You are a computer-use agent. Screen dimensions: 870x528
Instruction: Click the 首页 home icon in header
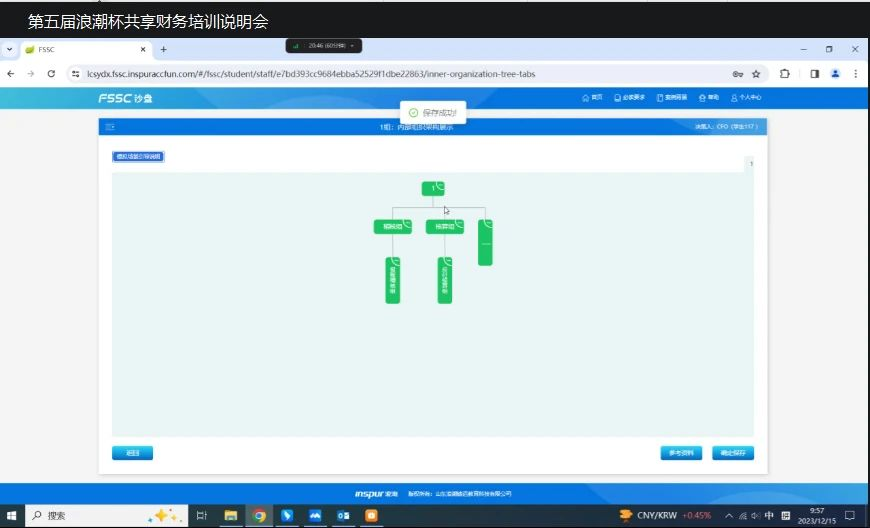[x=592, y=98]
